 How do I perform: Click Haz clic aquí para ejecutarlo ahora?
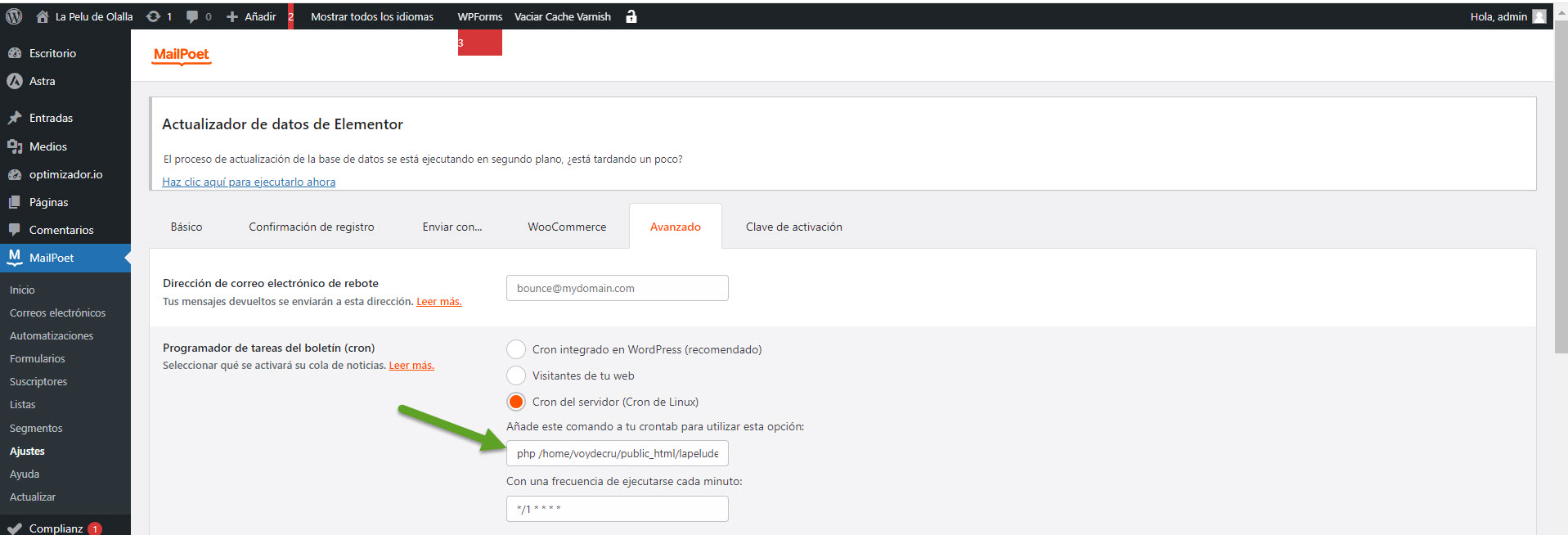pyautogui.click(x=249, y=182)
